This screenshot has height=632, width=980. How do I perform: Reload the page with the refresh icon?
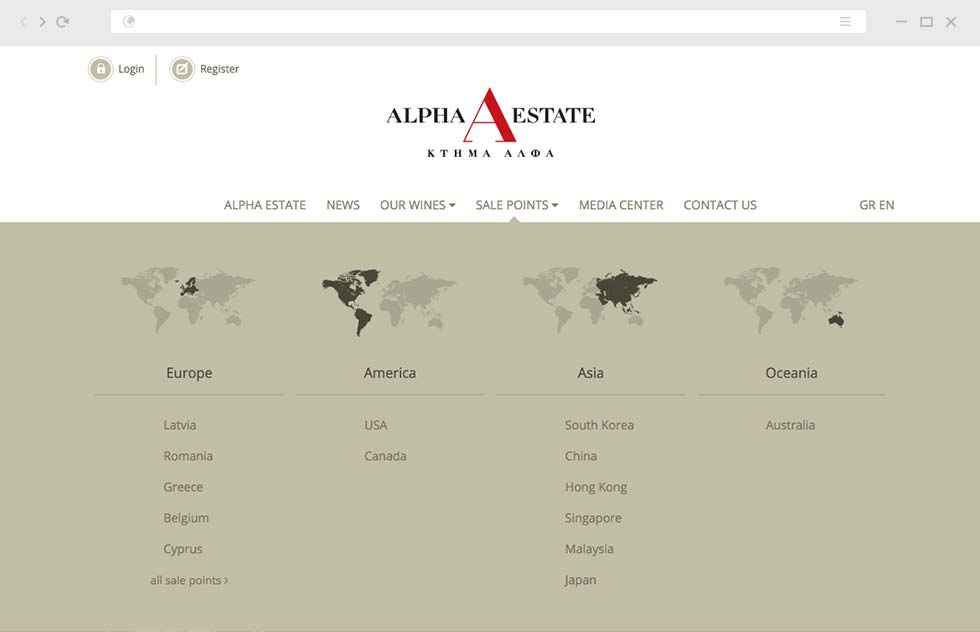[62, 22]
